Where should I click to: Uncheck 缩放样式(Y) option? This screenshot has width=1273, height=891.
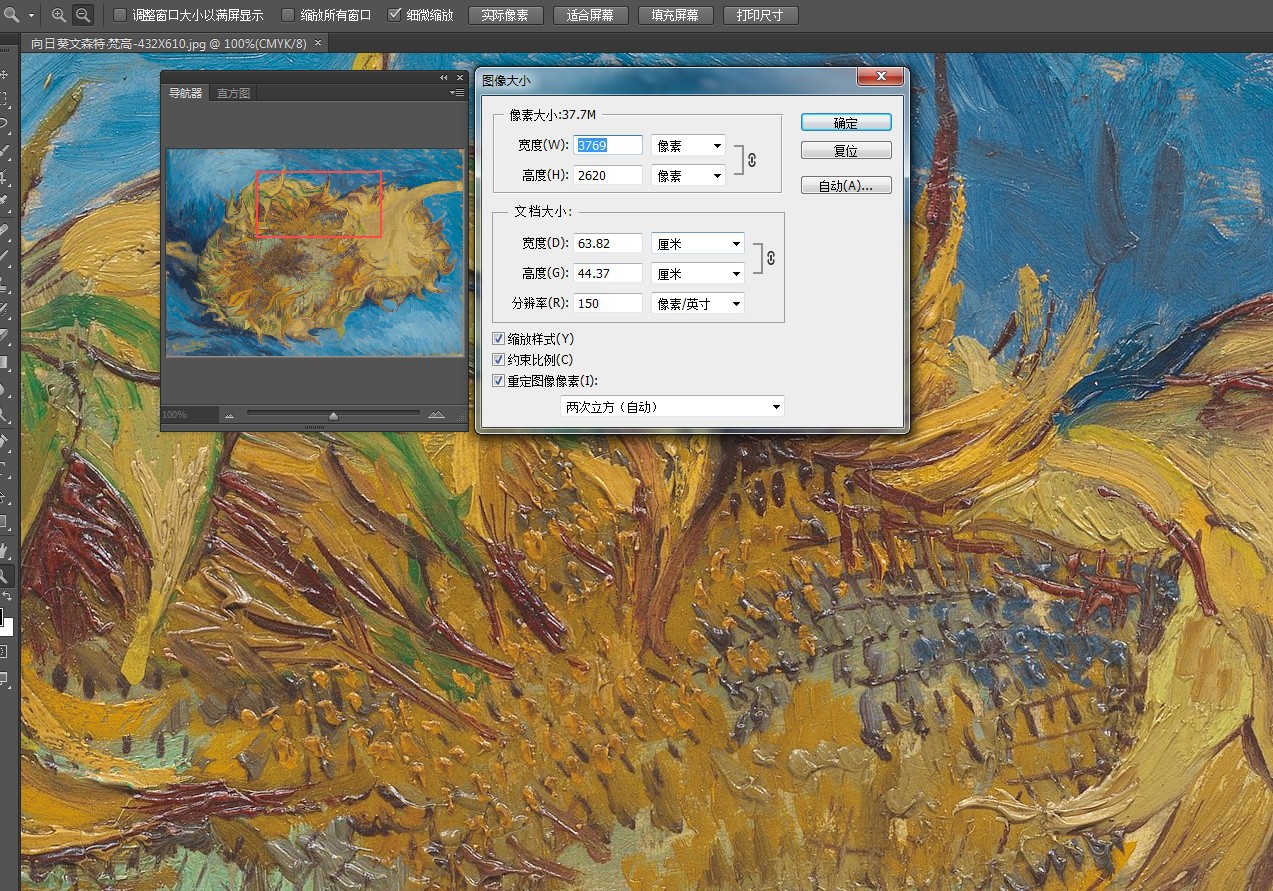[499, 339]
